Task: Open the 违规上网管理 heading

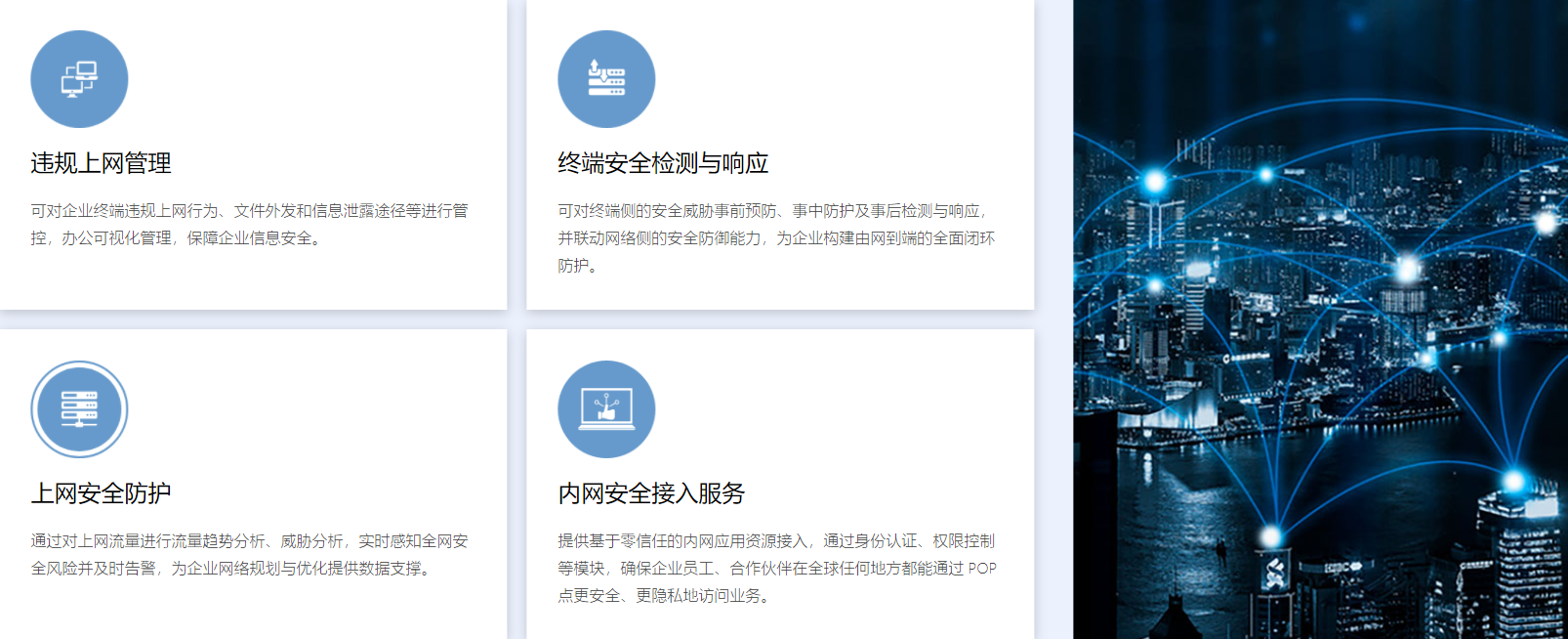Action: [x=101, y=163]
